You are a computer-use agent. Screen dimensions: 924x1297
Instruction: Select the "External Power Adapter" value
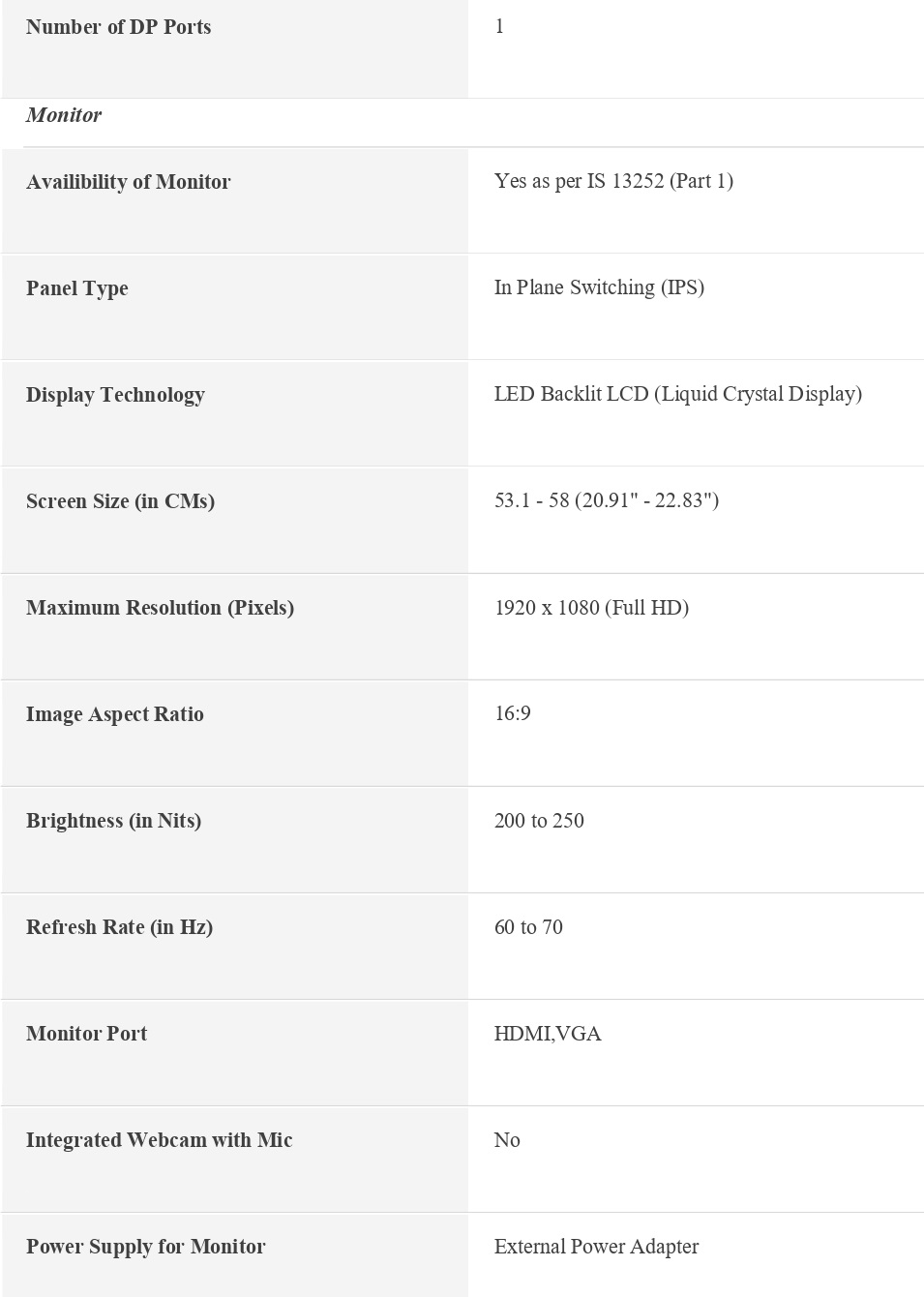[596, 1247]
